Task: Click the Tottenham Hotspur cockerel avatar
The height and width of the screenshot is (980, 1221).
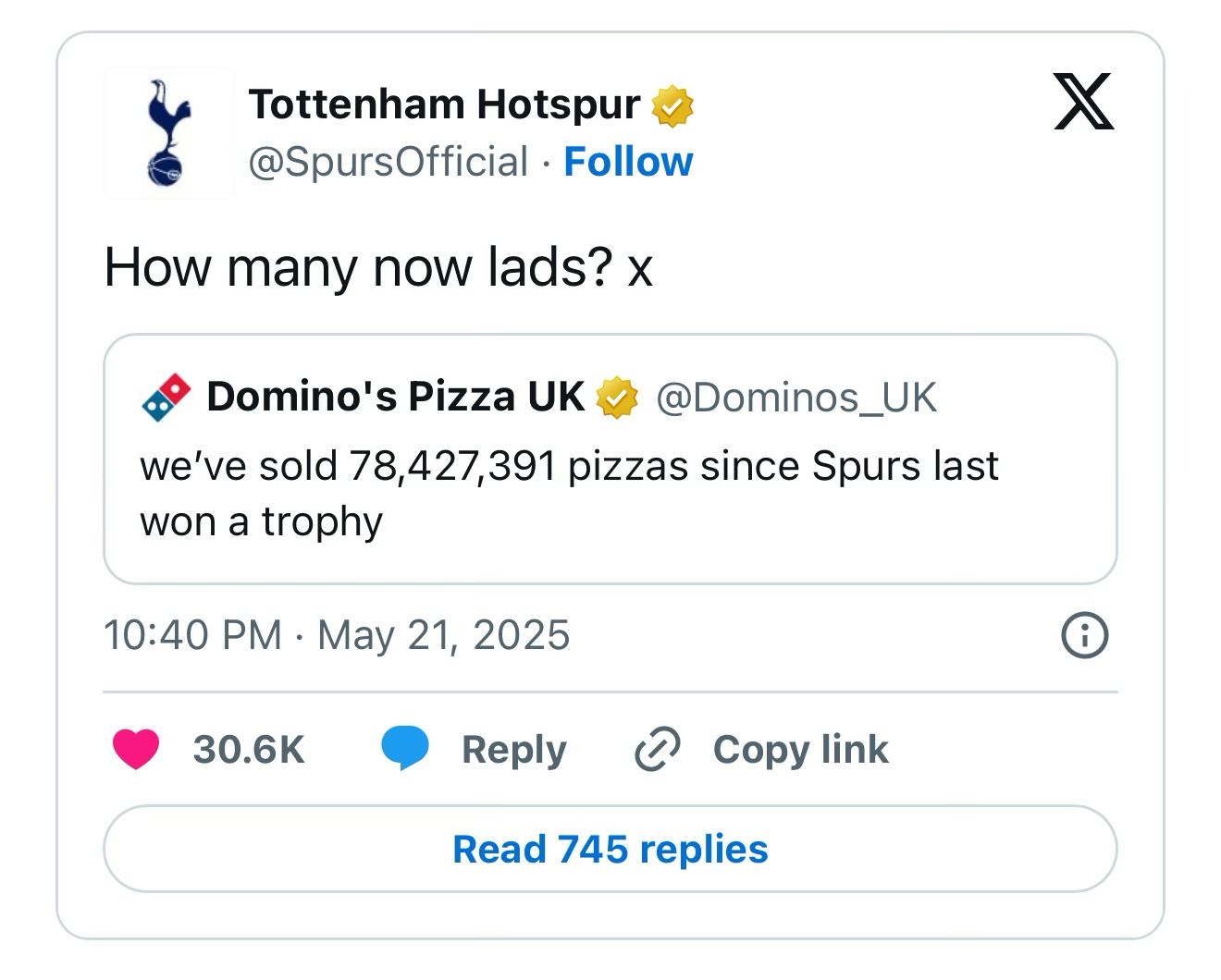Action: click(168, 133)
